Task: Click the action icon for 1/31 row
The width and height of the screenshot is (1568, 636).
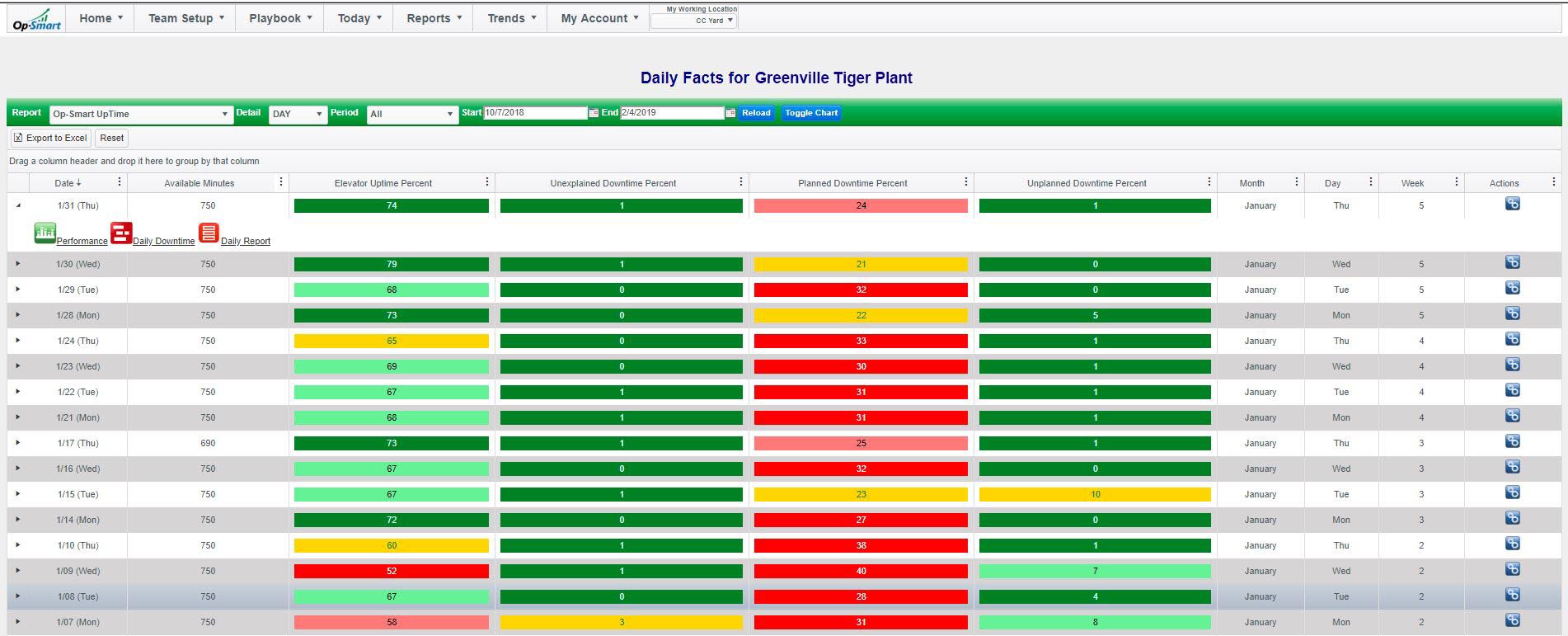Action: (1512, 205)
